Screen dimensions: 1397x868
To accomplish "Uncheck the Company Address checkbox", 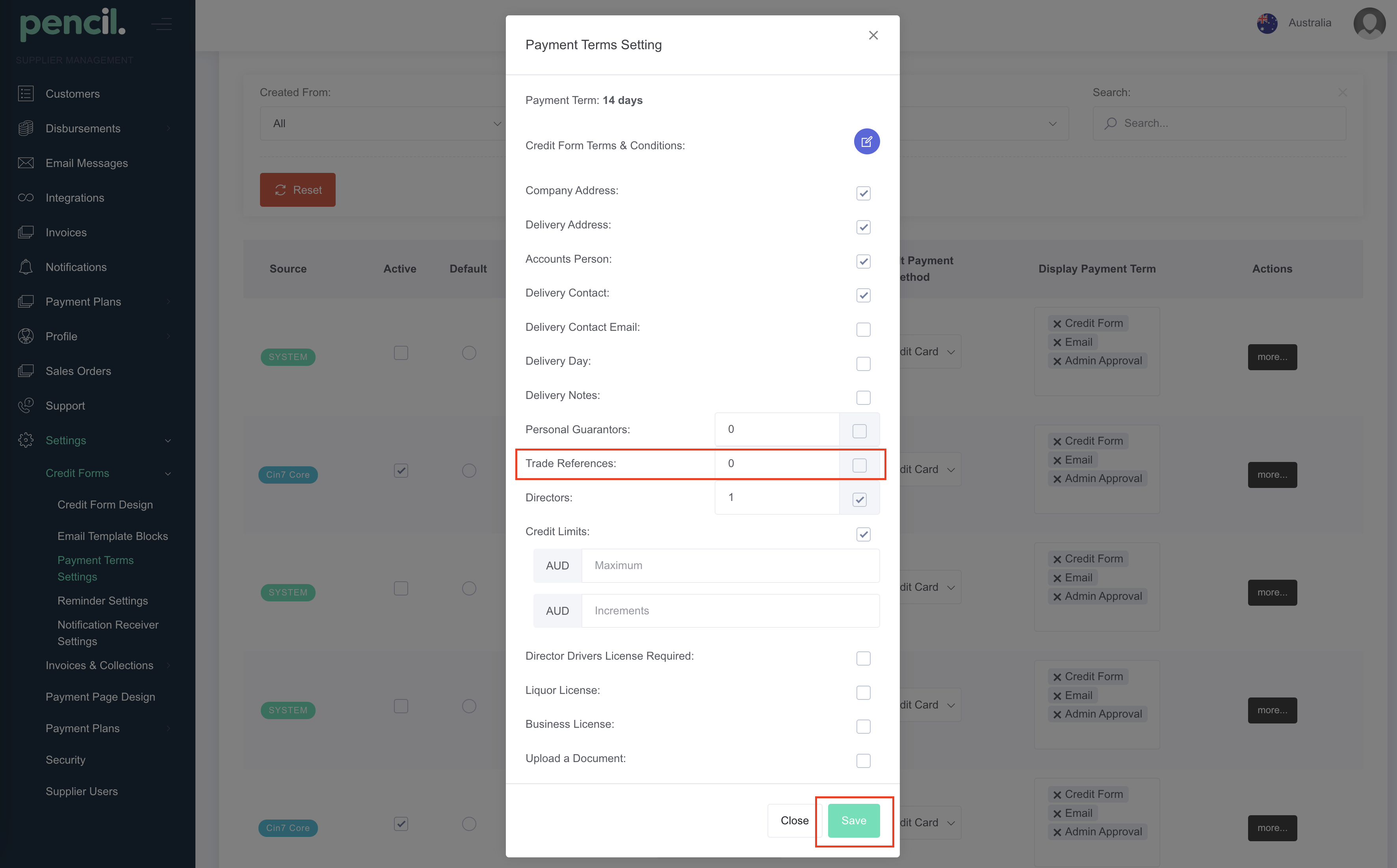I will (863, 193).
